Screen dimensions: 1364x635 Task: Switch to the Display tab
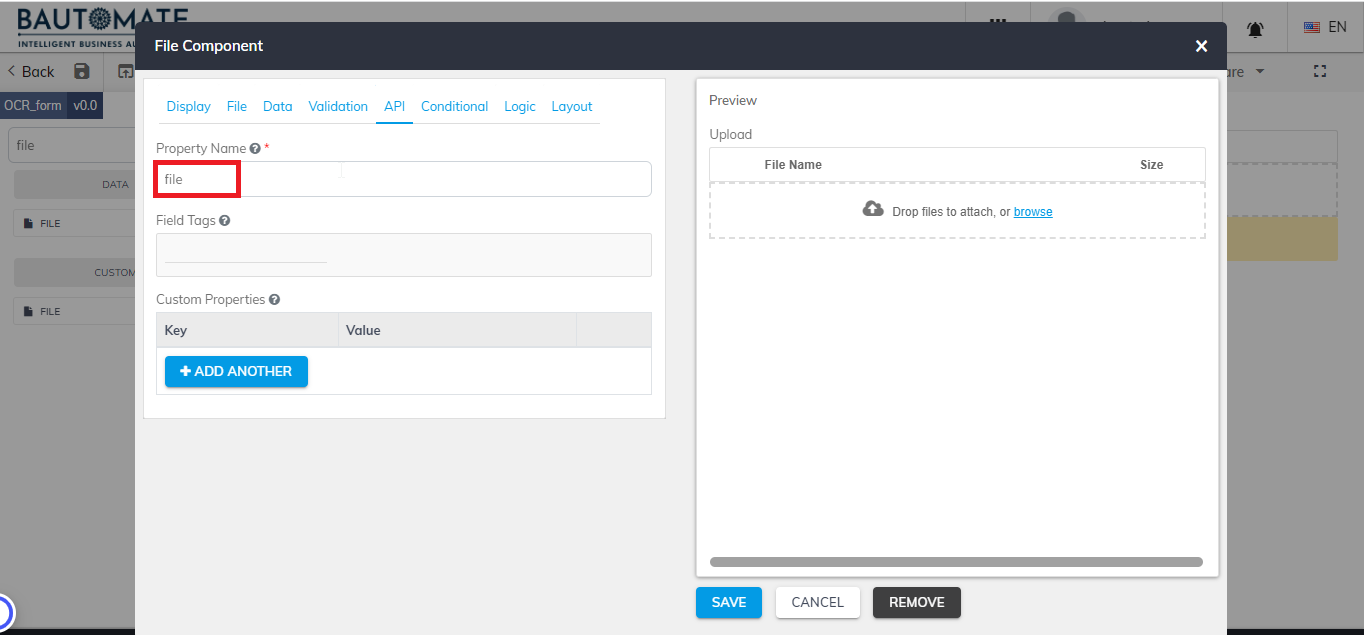tap(188, 106)
